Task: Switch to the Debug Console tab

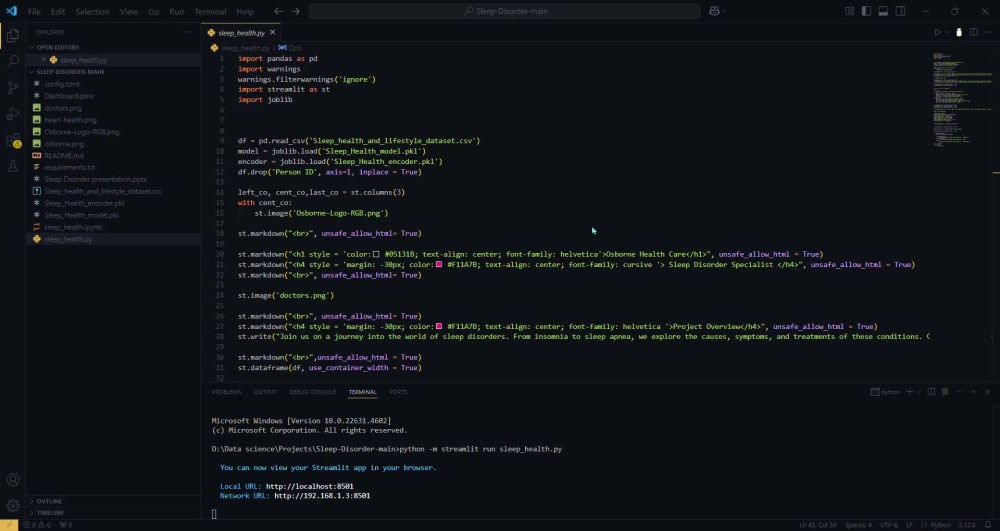Action: coord(312,392)
